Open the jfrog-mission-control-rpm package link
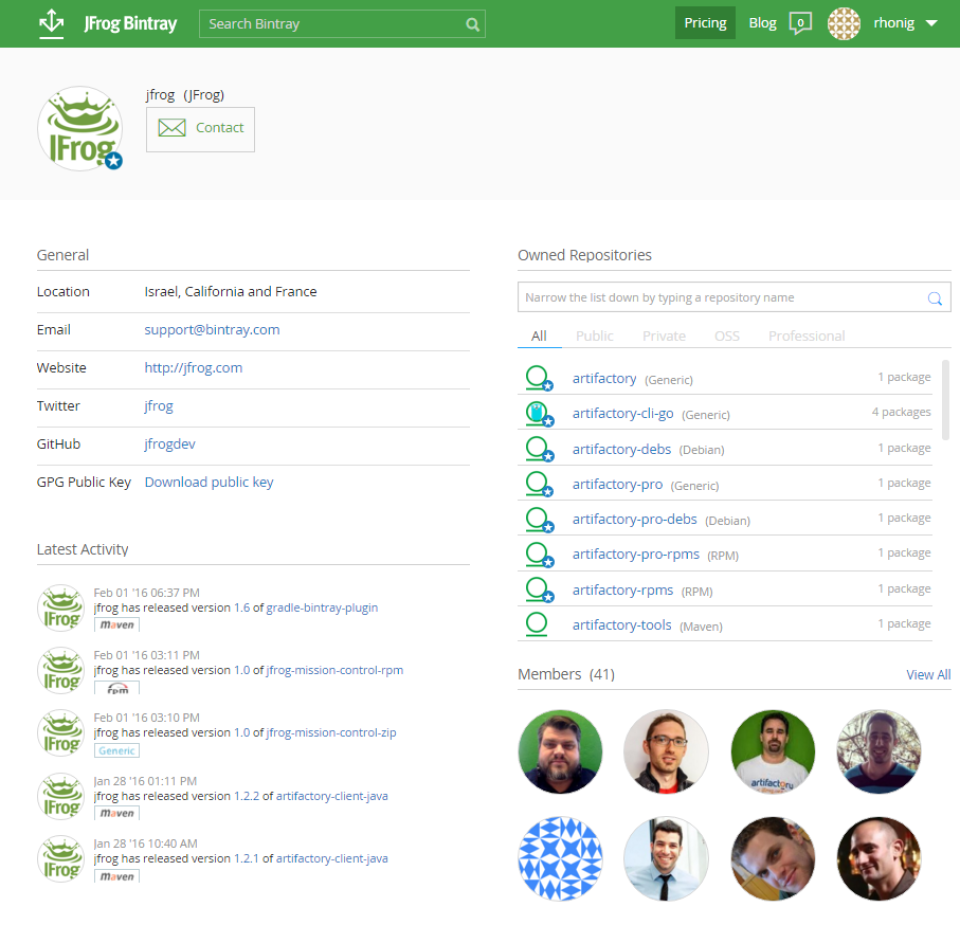This screenshot has height=925, width=960. pyautogui.click(x=335, y=670)
